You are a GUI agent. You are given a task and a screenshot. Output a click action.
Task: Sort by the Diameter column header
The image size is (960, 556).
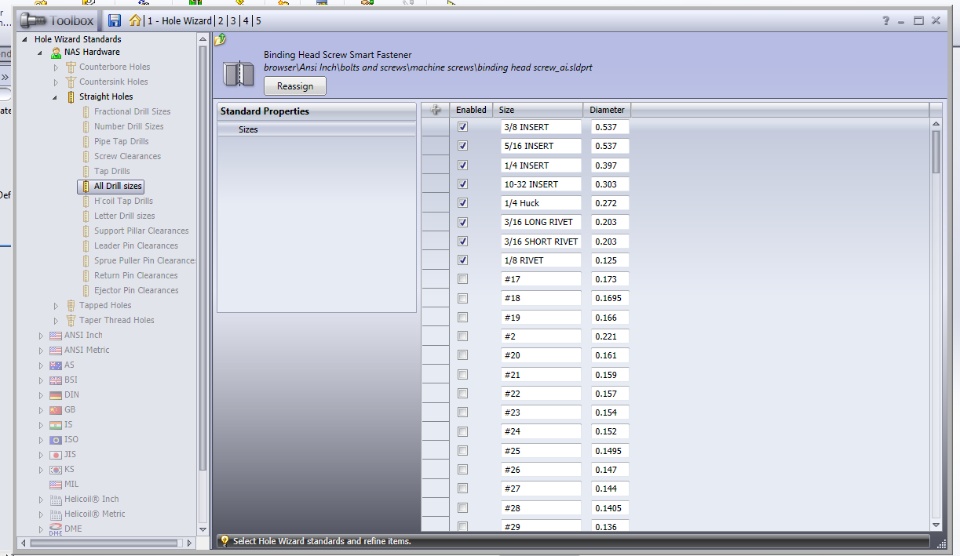(607, 110)
